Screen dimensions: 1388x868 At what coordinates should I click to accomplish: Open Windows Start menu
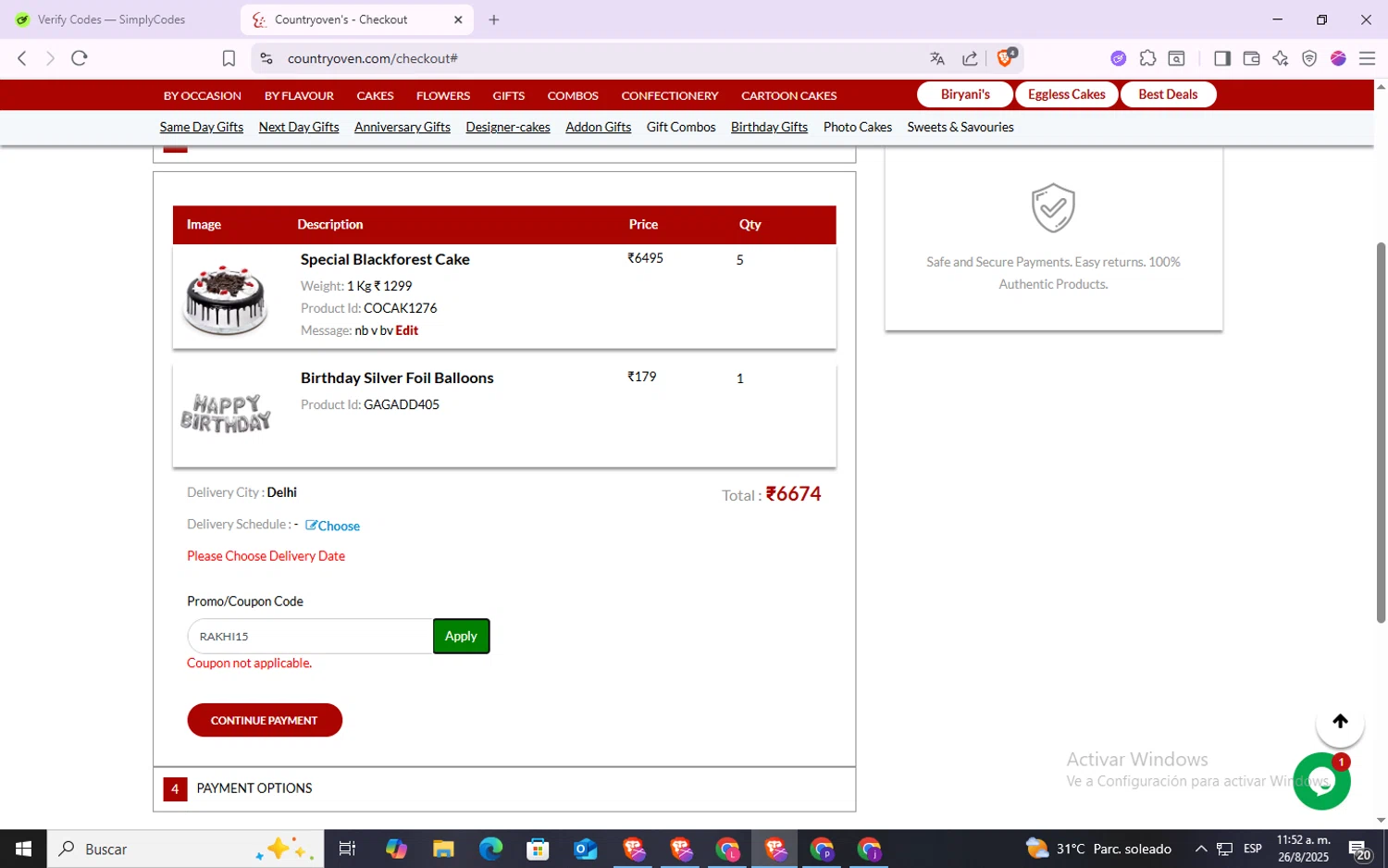pos(23,849)
